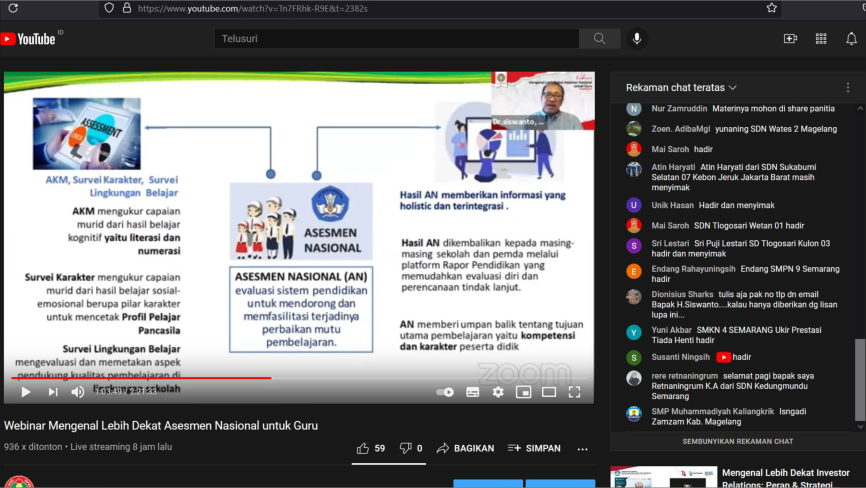
Task: Click the red video progress bar
Action: coord(141,378)
